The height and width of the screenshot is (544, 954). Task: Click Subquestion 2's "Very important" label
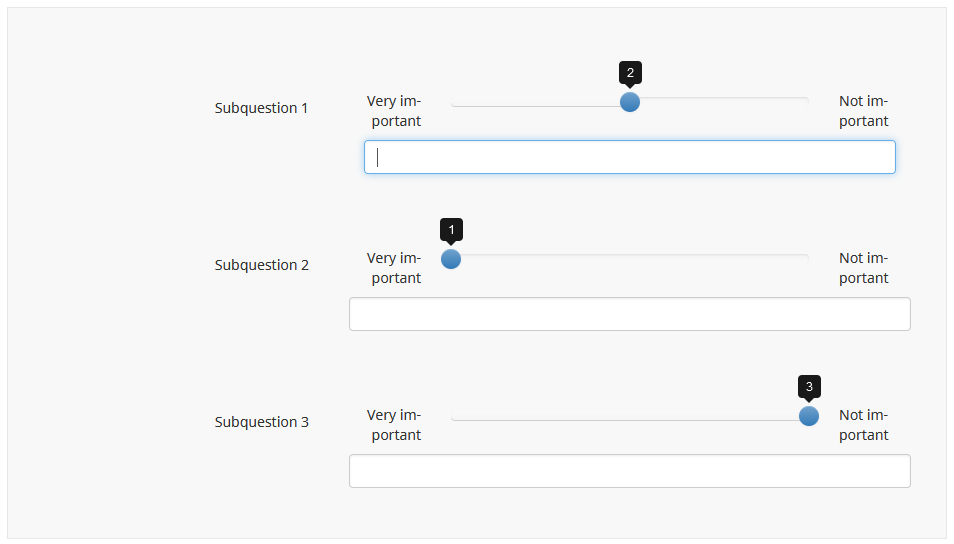395,268
